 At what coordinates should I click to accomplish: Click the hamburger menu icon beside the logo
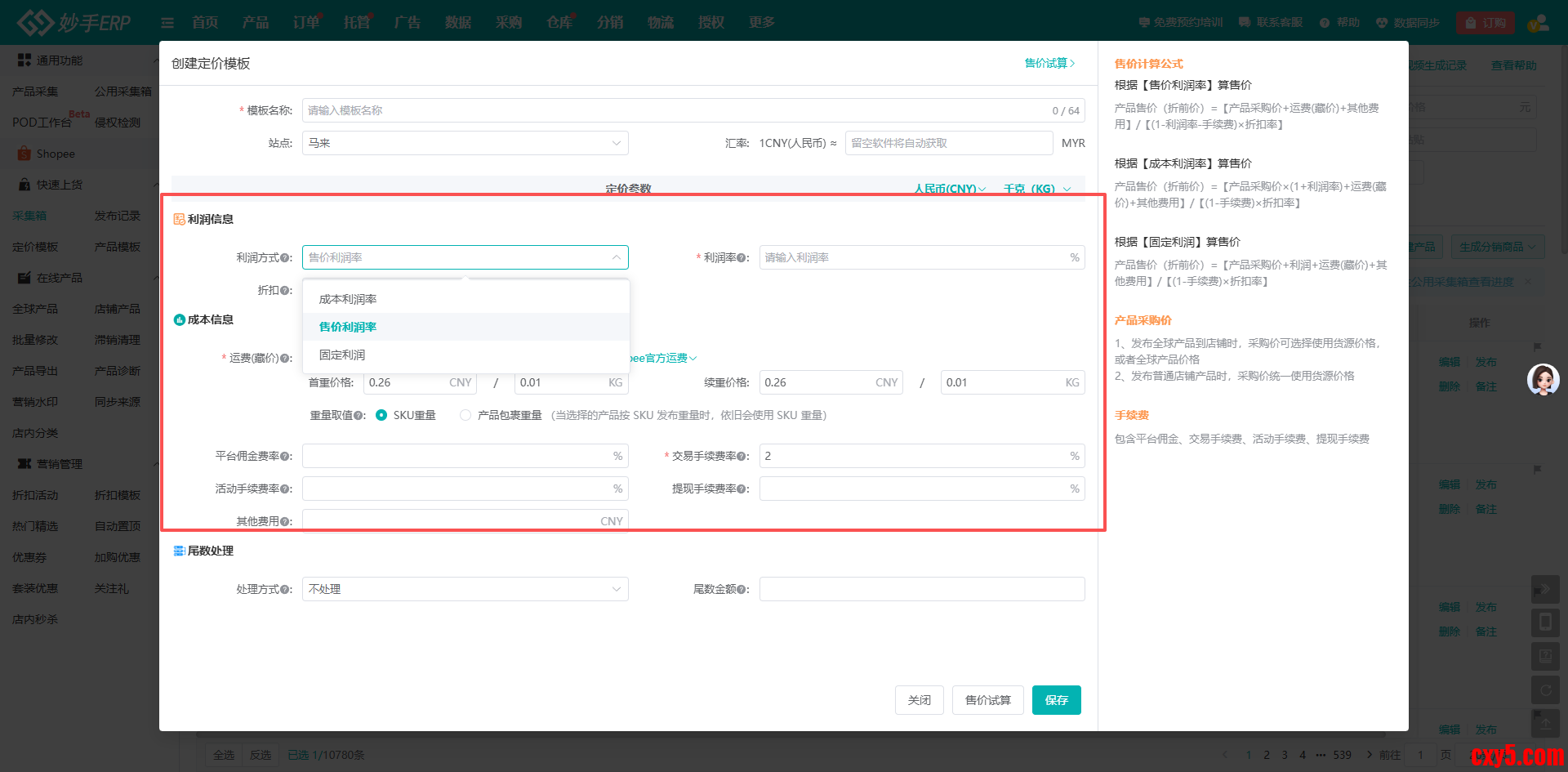[167, 23]
